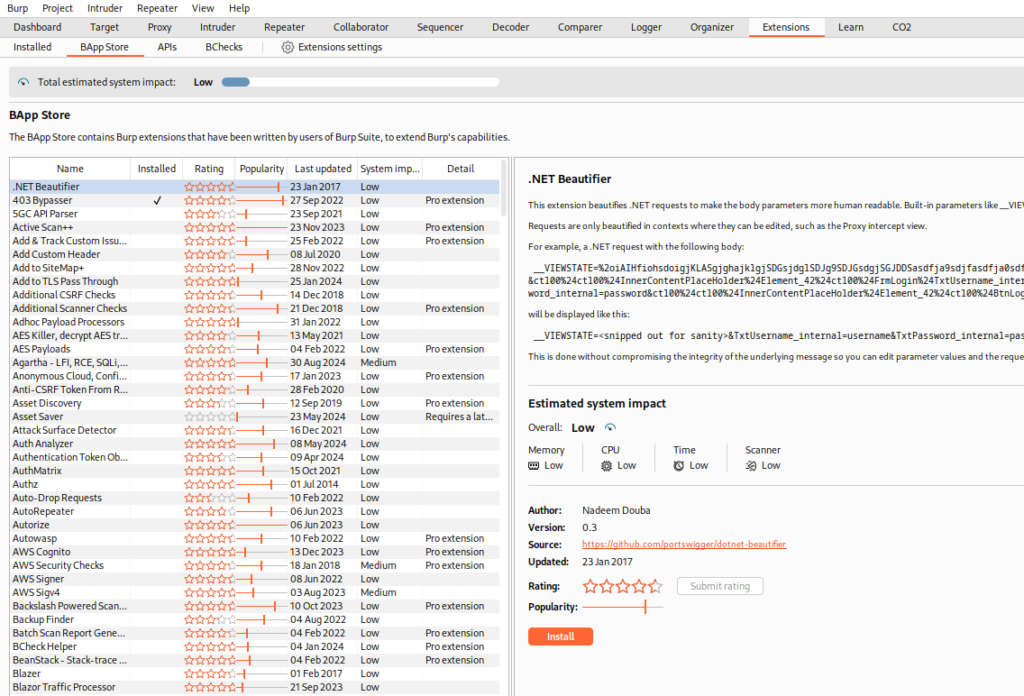The width and height of the screenshot is (1024, 696).
Task: Install the .NET Beautifier extension
Action: click(560, 637)
